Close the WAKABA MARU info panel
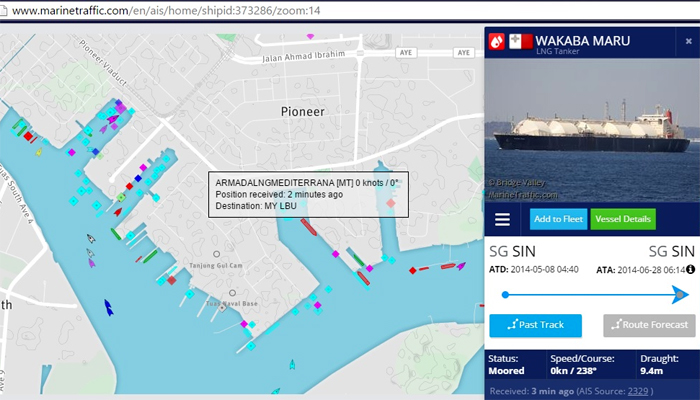 click(688, 42)
